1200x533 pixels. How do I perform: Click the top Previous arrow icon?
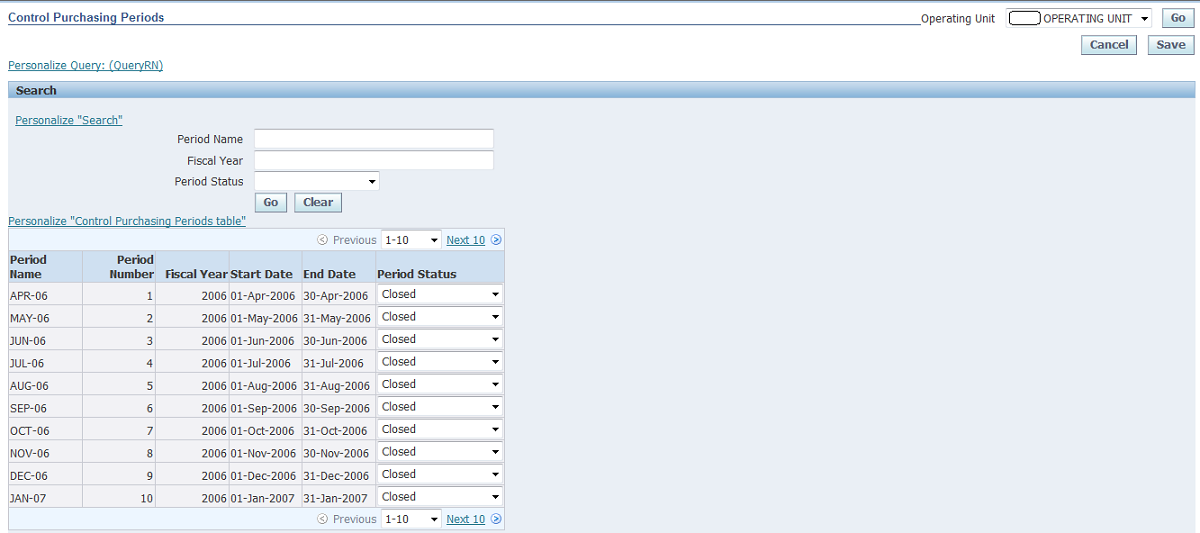(323, 240)
